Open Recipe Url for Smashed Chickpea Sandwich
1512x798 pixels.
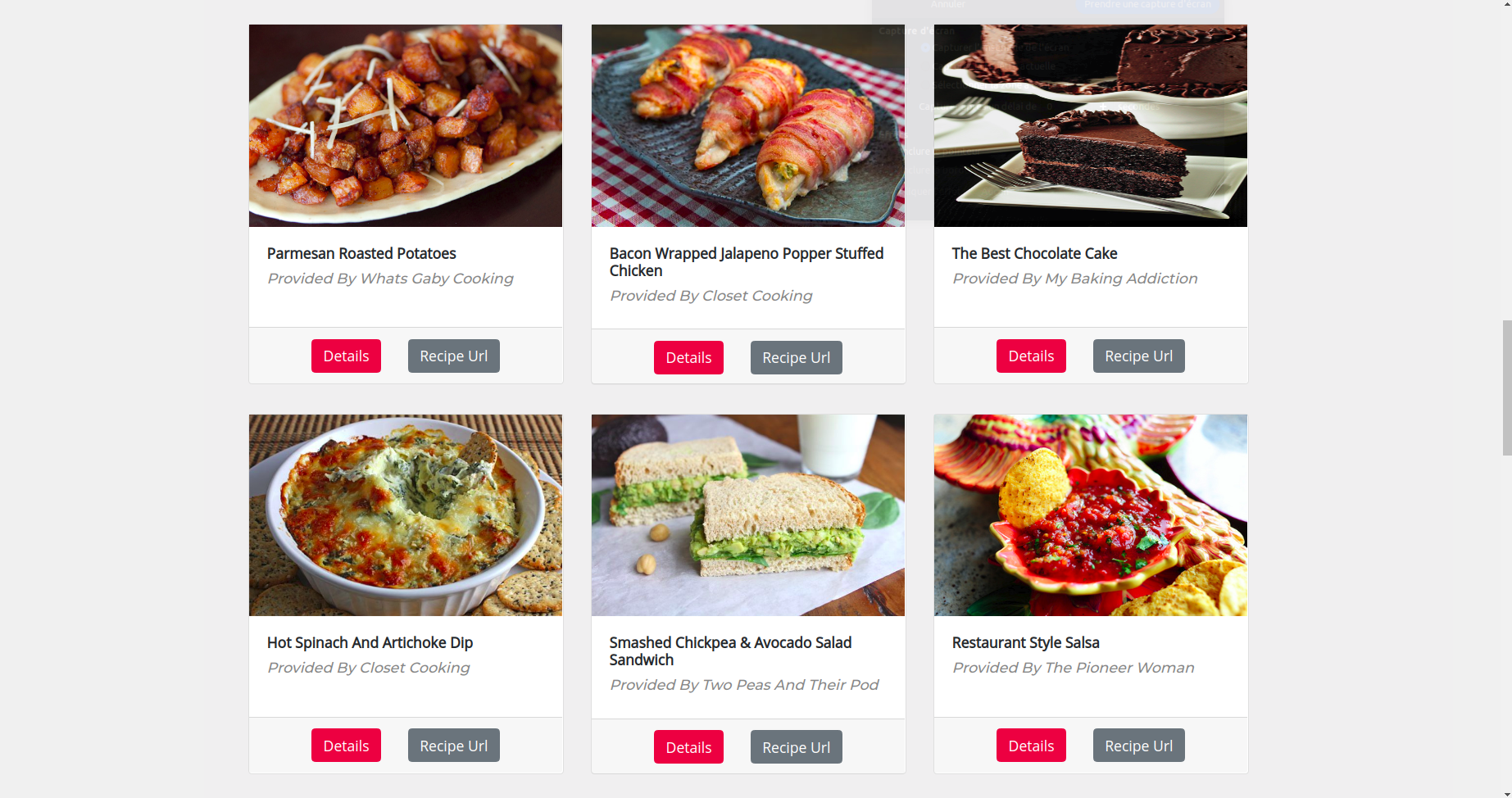click(x=797, y=747)
